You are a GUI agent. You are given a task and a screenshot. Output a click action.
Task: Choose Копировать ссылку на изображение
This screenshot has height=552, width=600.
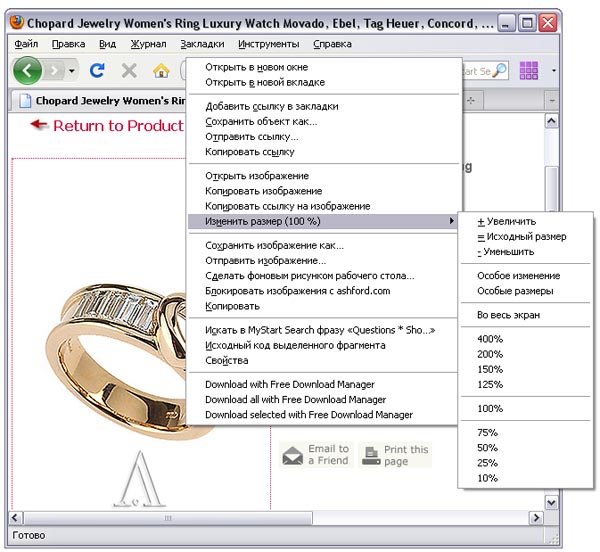(324, 206)
